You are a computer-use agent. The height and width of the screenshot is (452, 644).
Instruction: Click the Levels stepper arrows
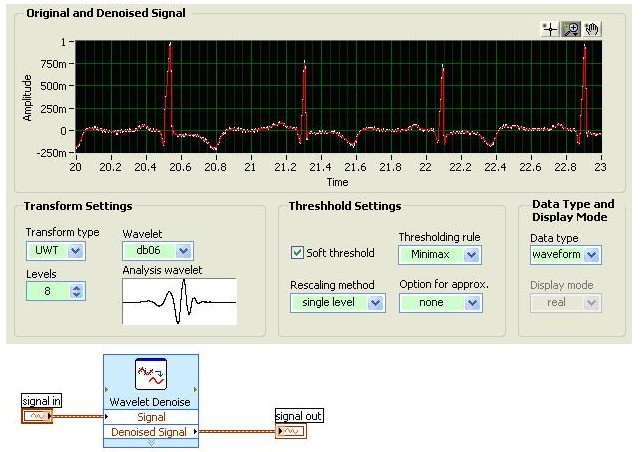click(77, 292)
